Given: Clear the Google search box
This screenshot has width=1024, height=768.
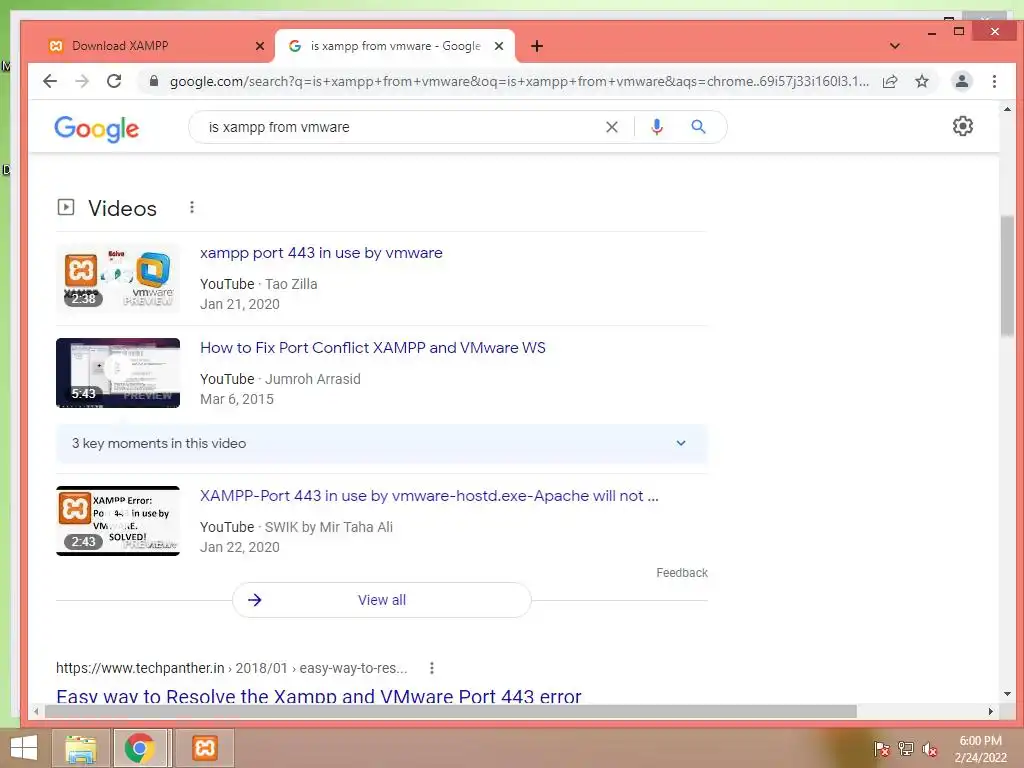Looking at the screenshot, I should [x=611, y=127].
